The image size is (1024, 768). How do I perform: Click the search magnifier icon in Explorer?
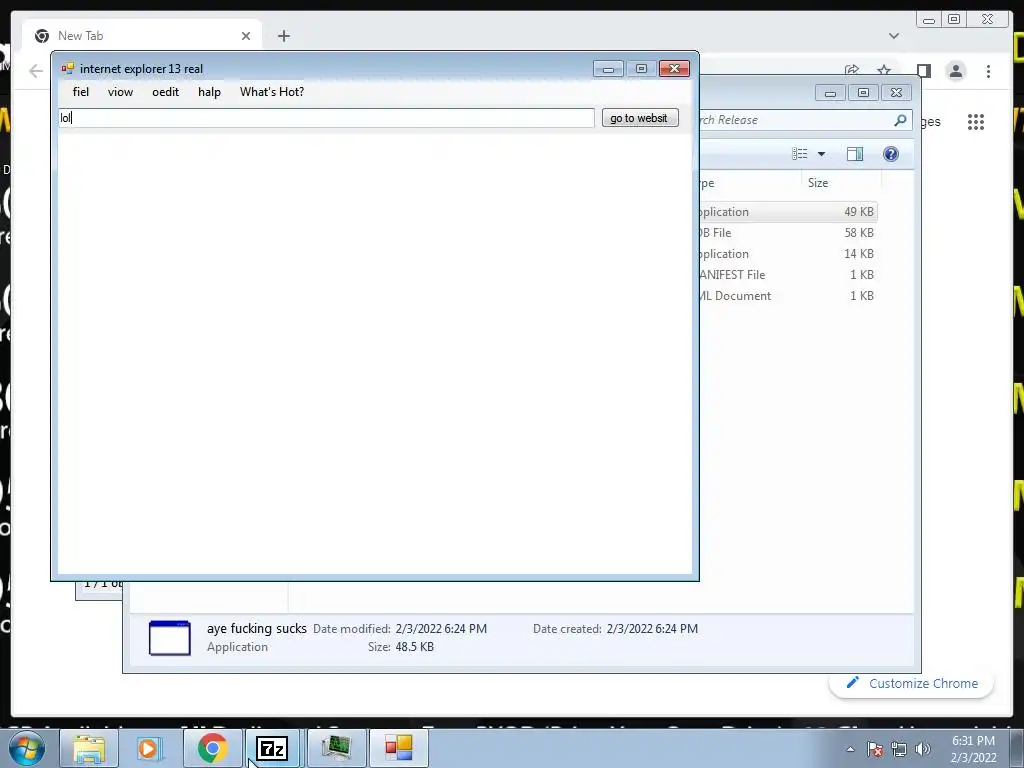click(901, 120)
